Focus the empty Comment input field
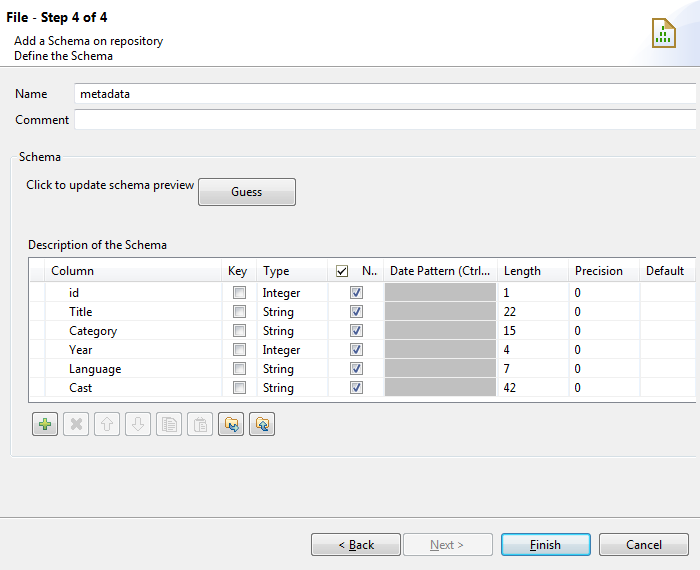This screenshot has height=570, width=700. tap(384, 120)
